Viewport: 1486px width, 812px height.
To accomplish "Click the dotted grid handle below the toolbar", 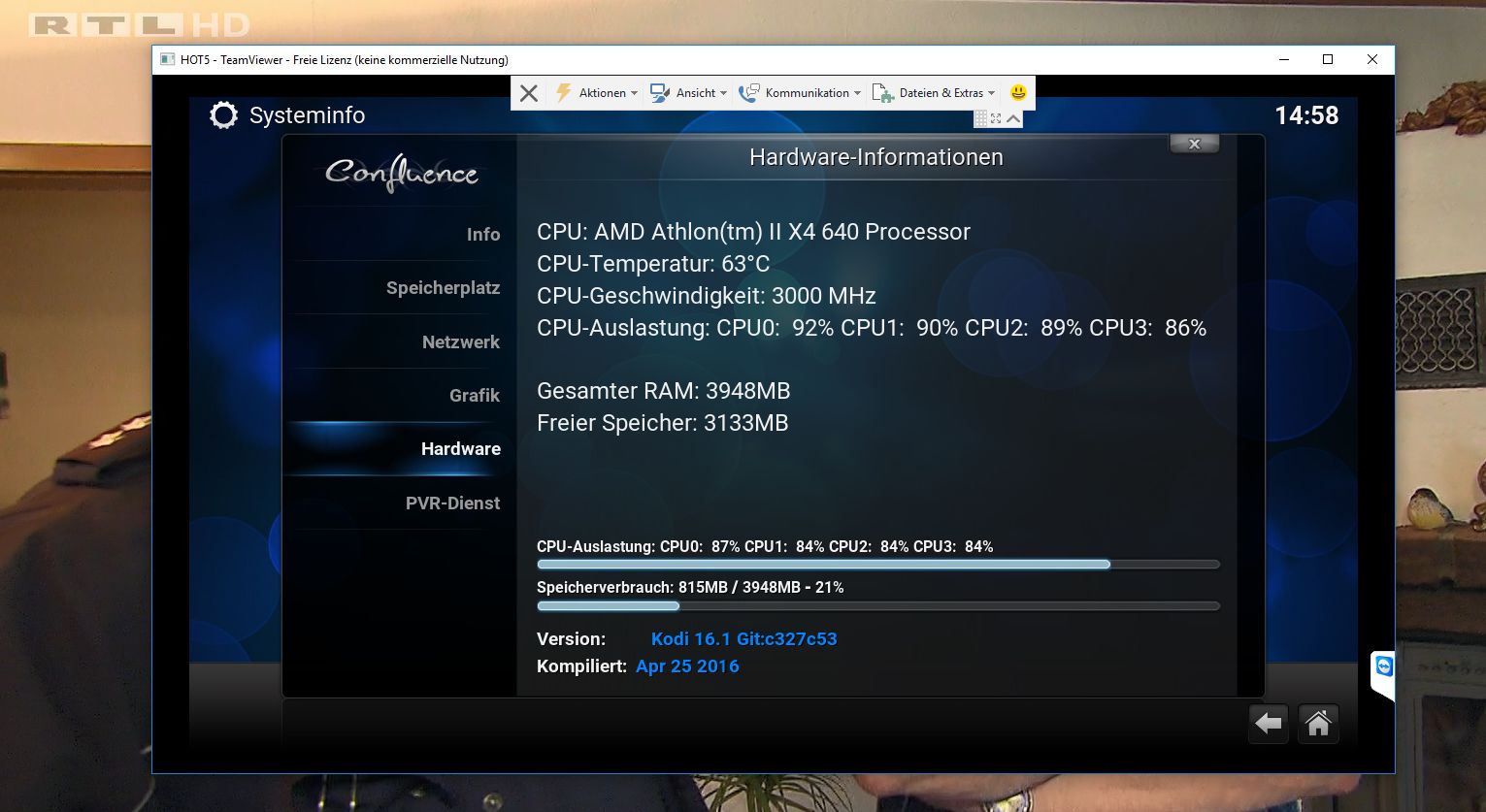I will [x=980, y=118].
